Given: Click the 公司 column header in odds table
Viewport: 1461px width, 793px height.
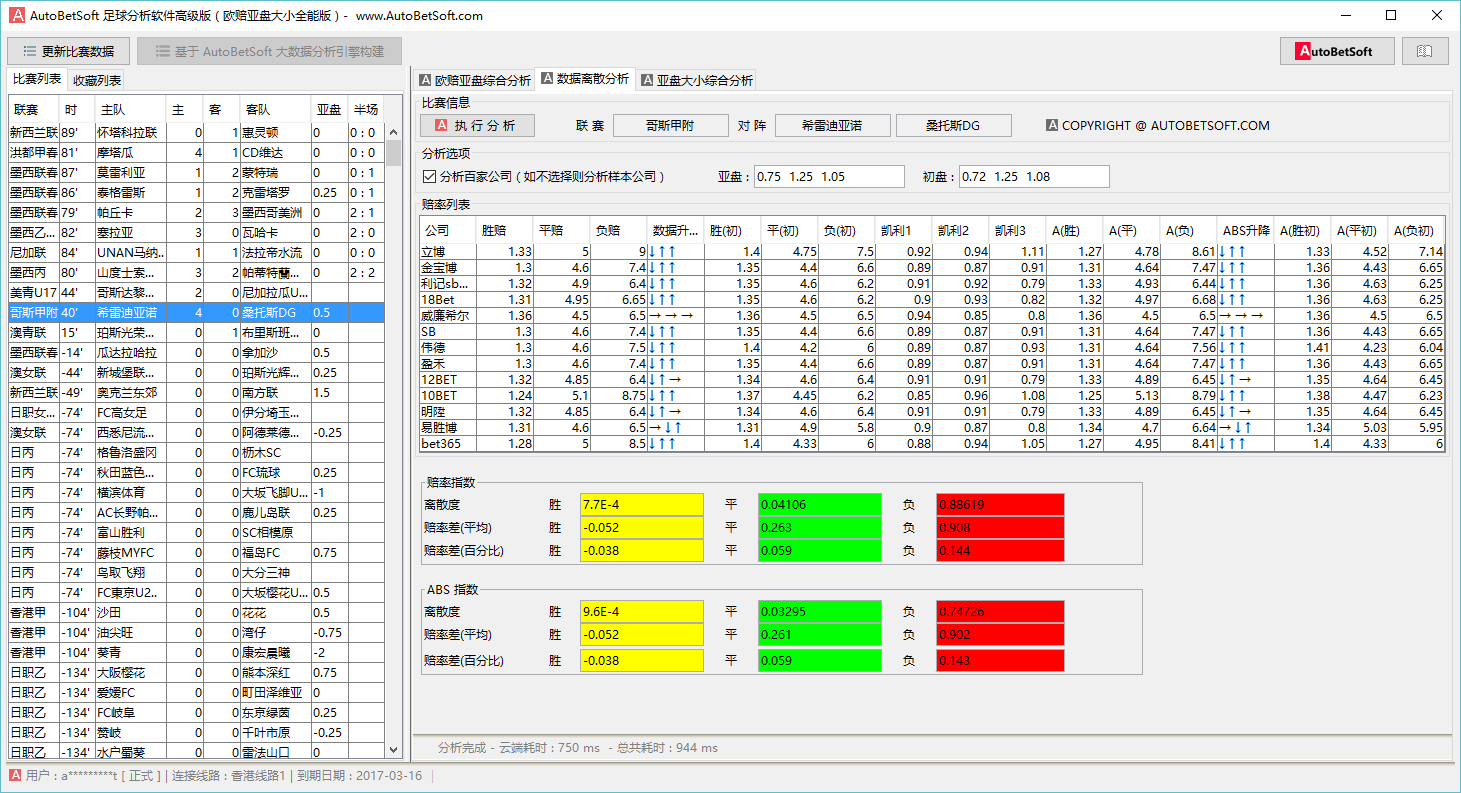Looking at the screenshot, I should pos(448,230).
